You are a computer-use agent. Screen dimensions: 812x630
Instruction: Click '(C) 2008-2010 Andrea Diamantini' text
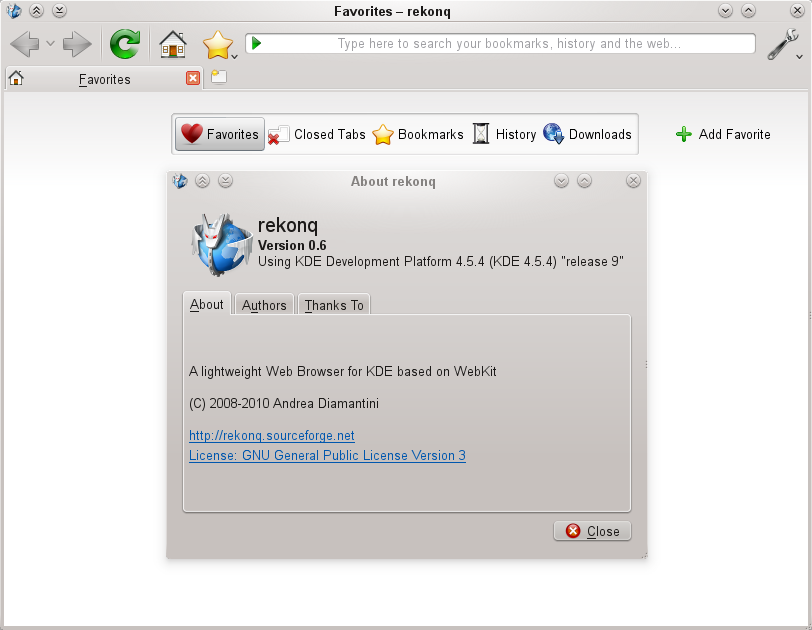click(x=284, y=403)
